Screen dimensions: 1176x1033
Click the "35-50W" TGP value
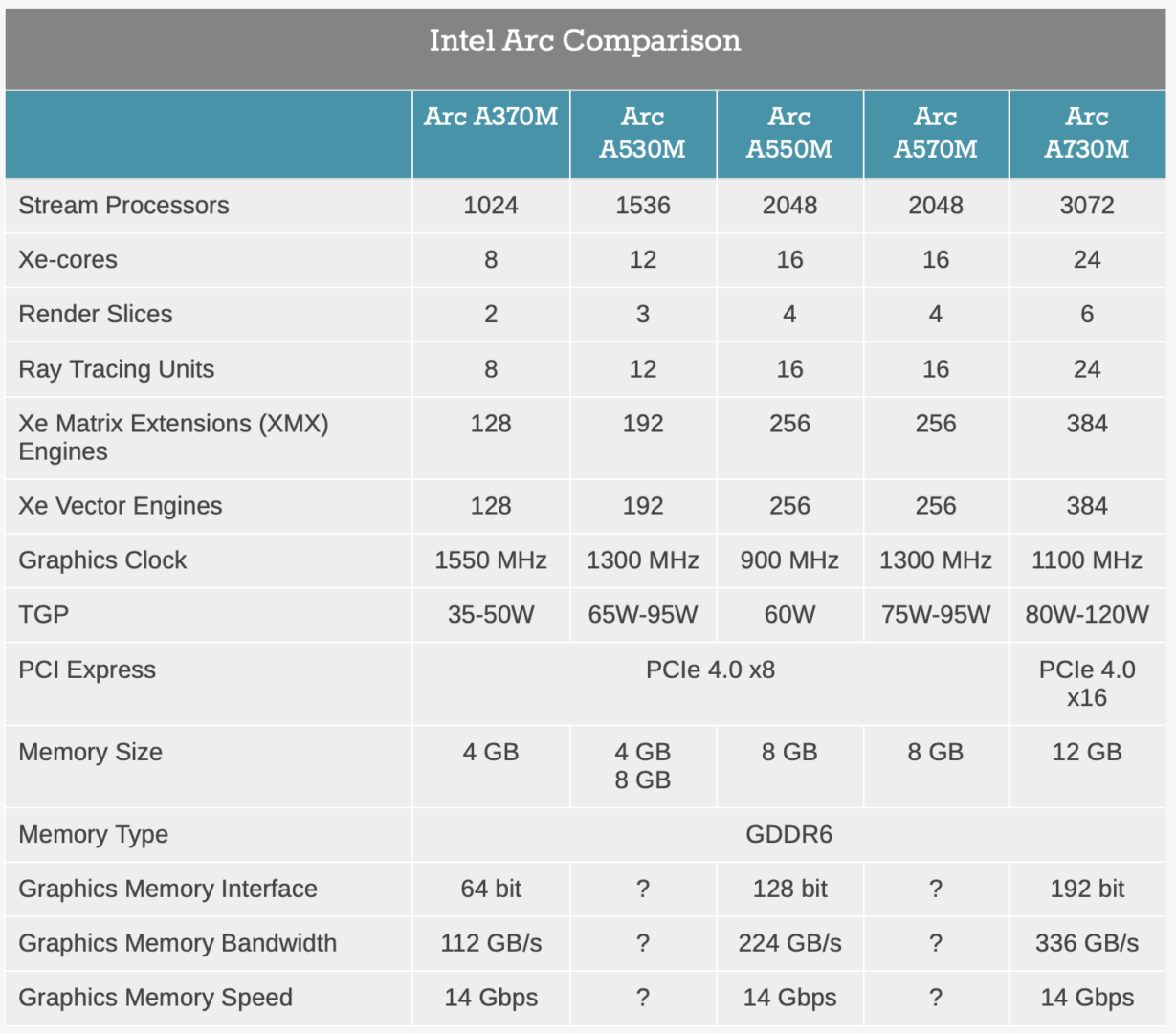click(491, 615)
